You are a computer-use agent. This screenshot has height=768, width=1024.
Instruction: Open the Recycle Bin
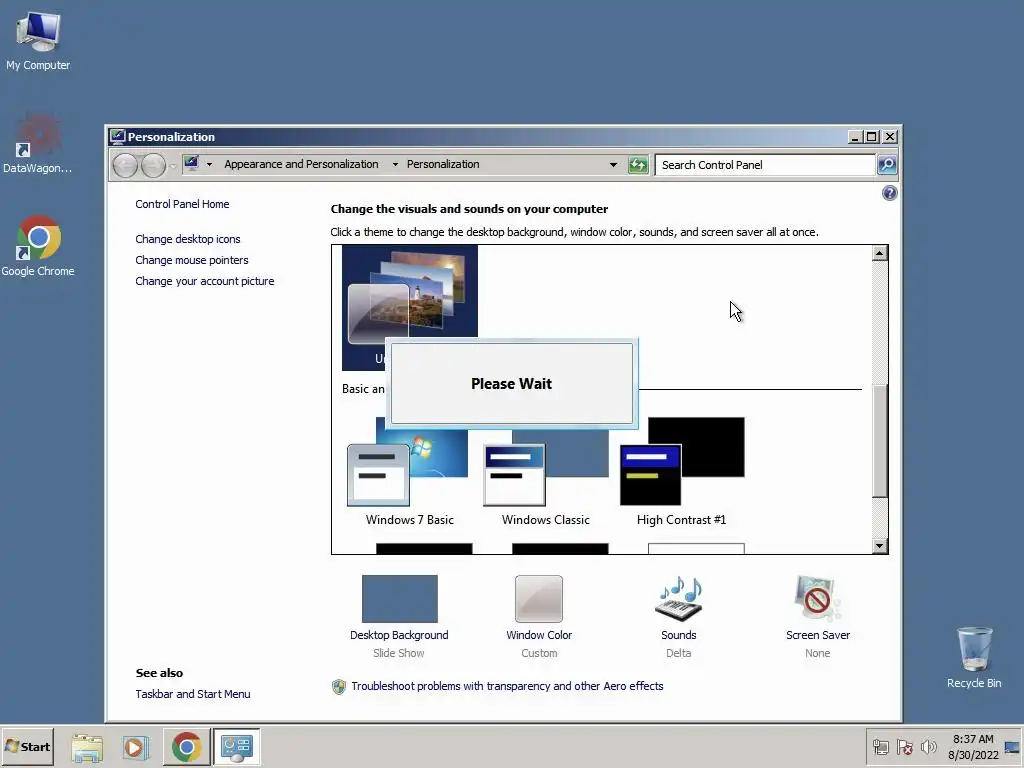(x=974, y=657)
